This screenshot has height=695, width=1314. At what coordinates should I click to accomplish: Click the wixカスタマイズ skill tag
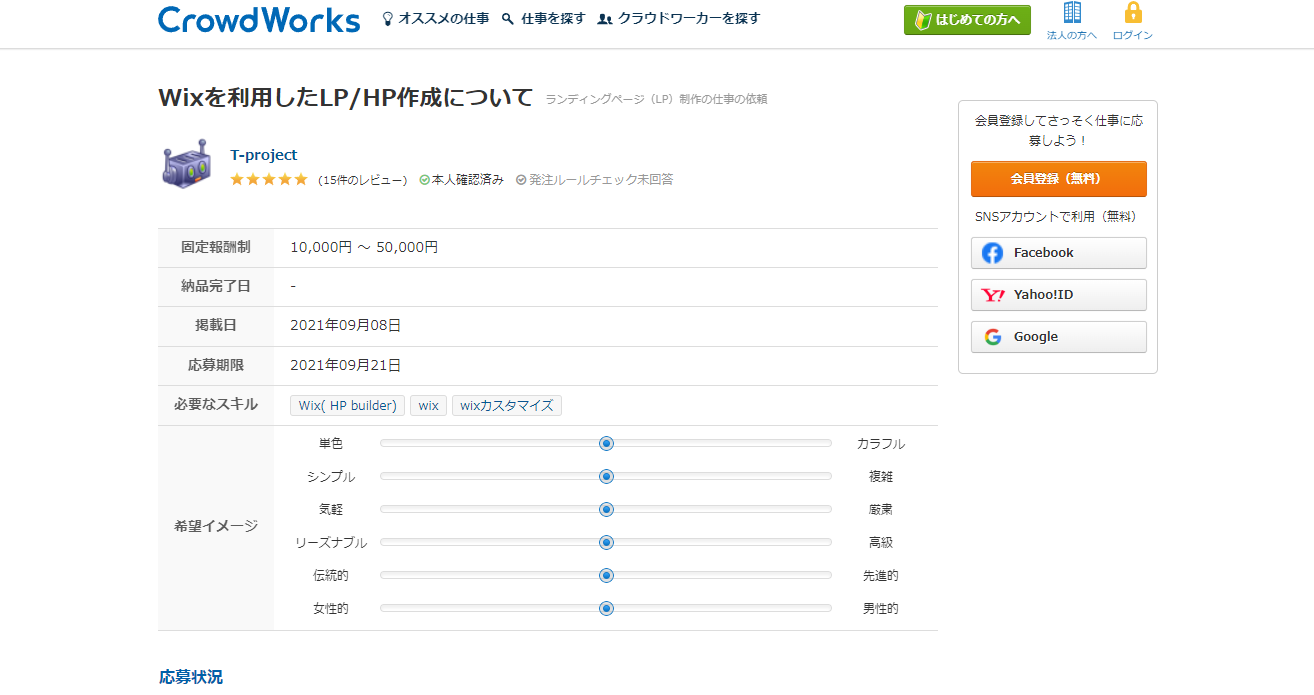pos(507,406)
